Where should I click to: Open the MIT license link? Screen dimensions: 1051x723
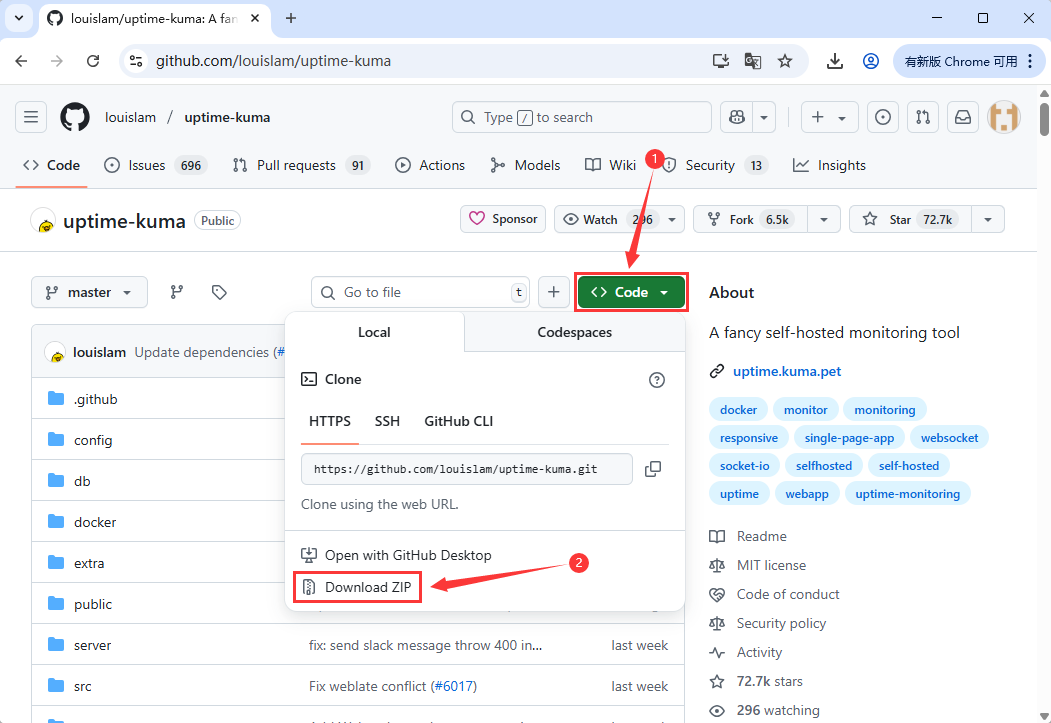[771, 565]
